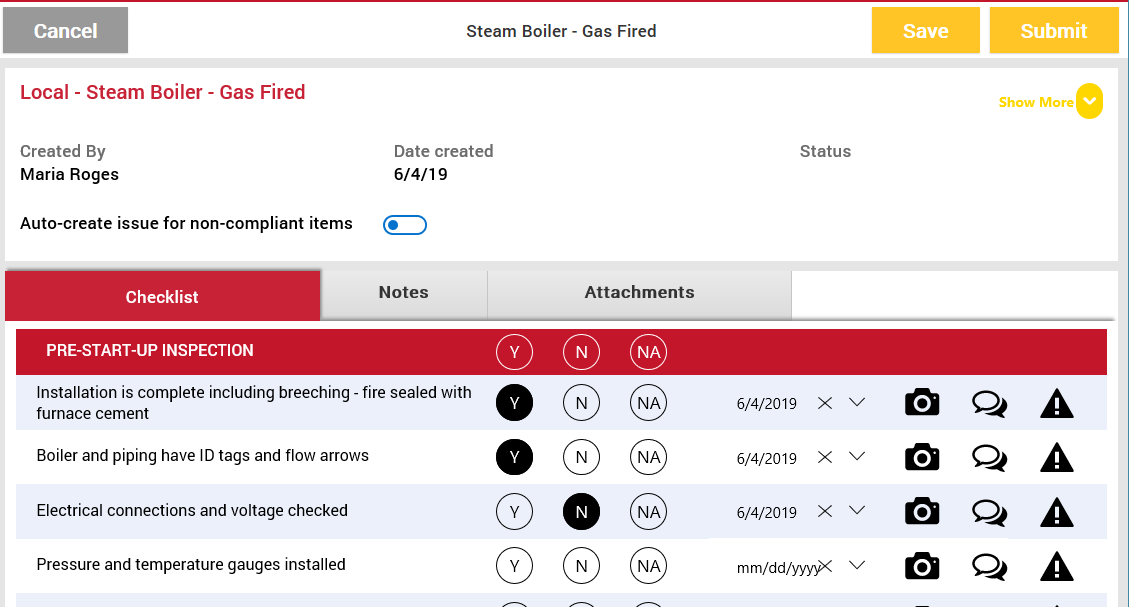1129x607 pixels.
Task: Open date dropdown for Pressure gauges row
Action: point(857,565)
